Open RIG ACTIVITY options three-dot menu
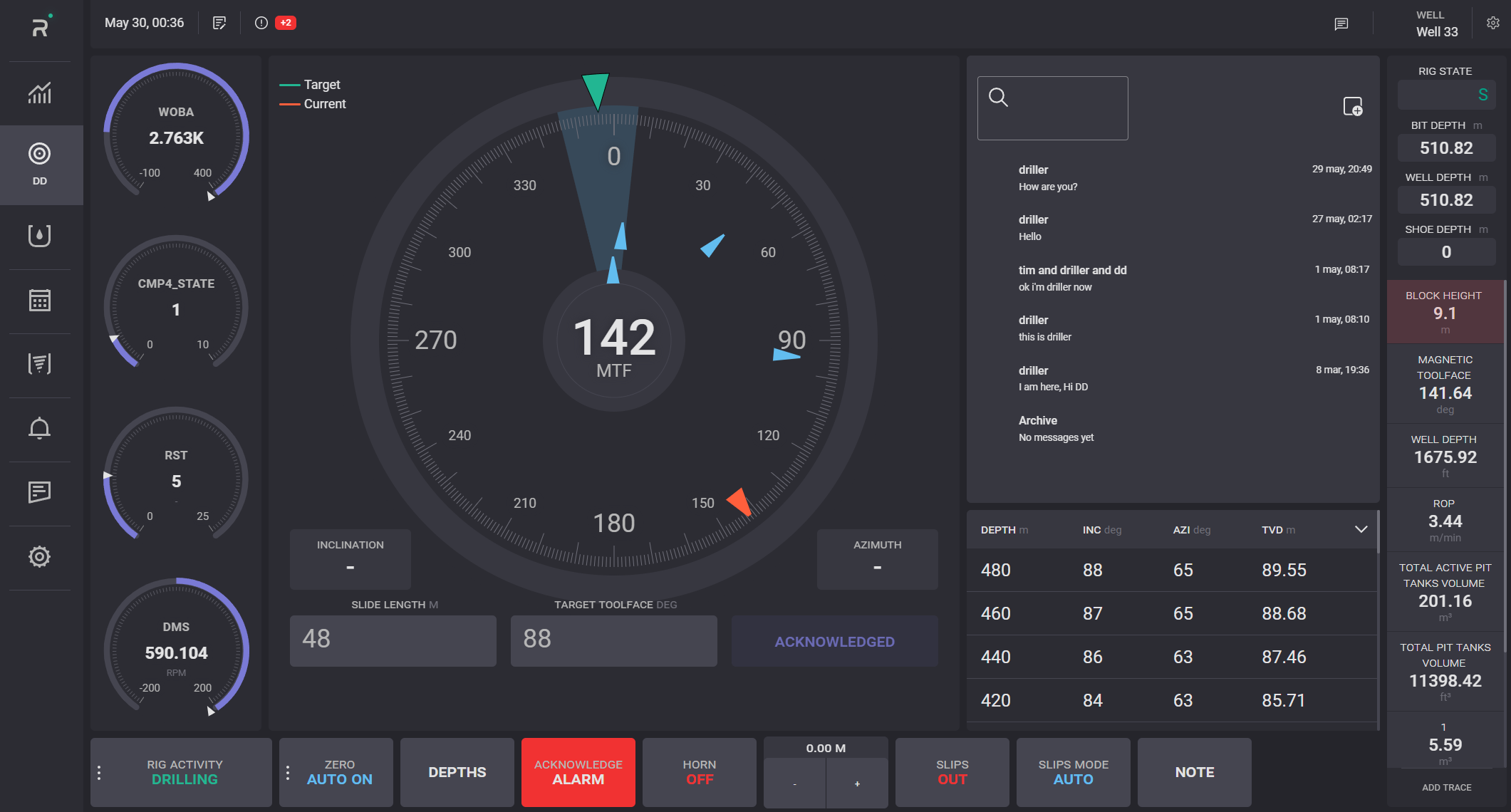This screenshot has height=812, width=1511. click(x=99, y=772)
